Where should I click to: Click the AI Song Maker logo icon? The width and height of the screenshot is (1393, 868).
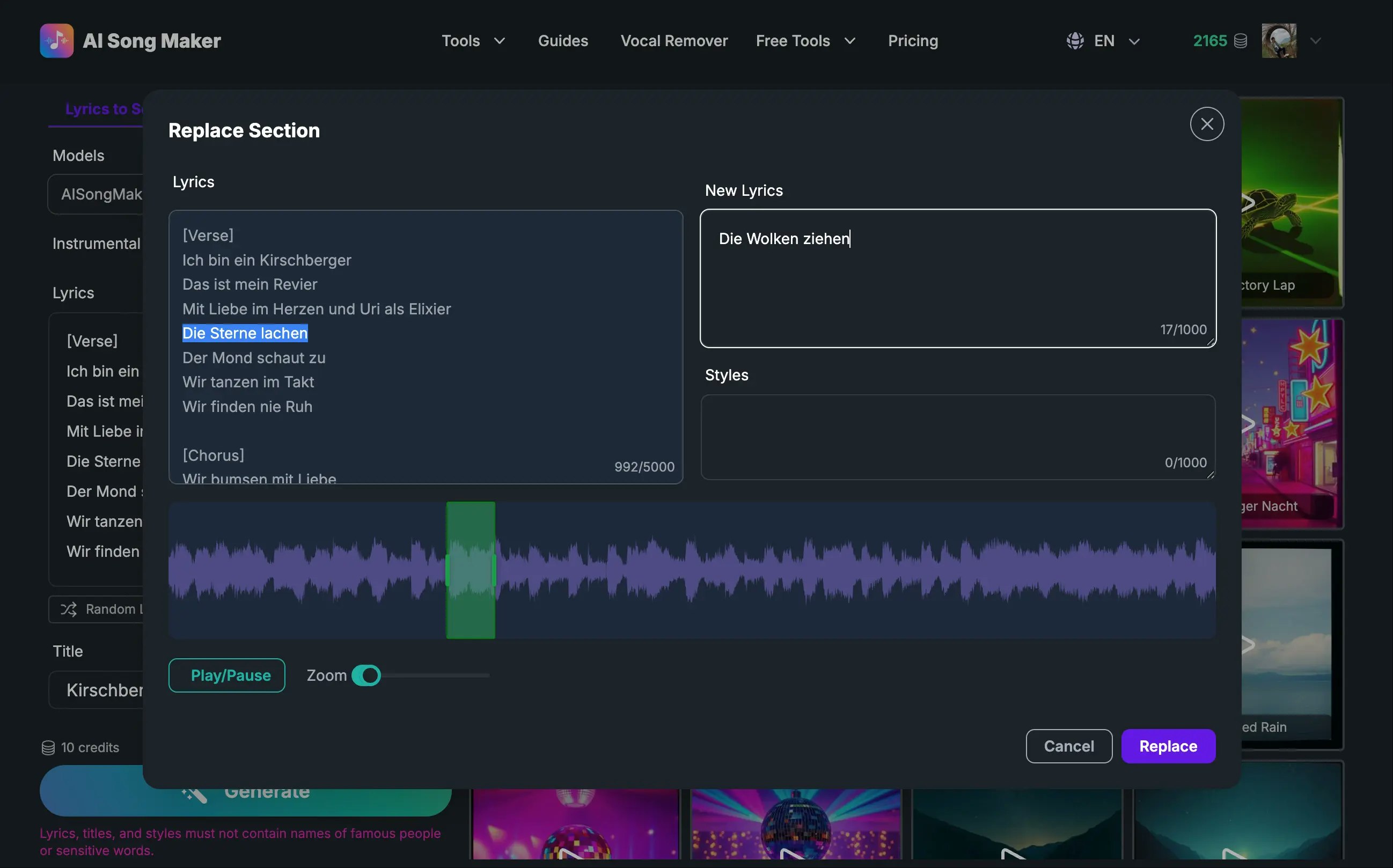[x=56, y=41]
